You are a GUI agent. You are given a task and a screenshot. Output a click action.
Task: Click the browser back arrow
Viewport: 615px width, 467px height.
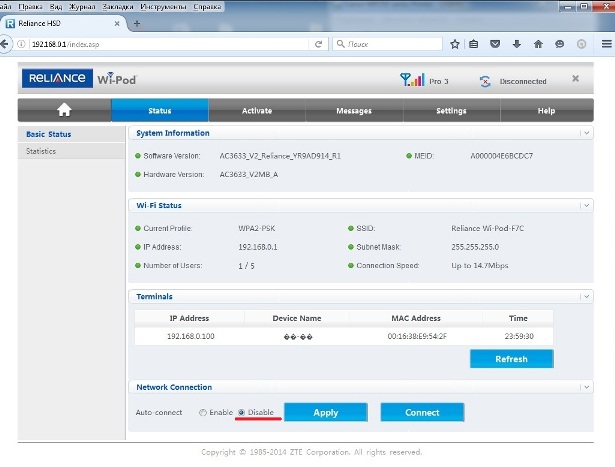click(x=4, y=44)
